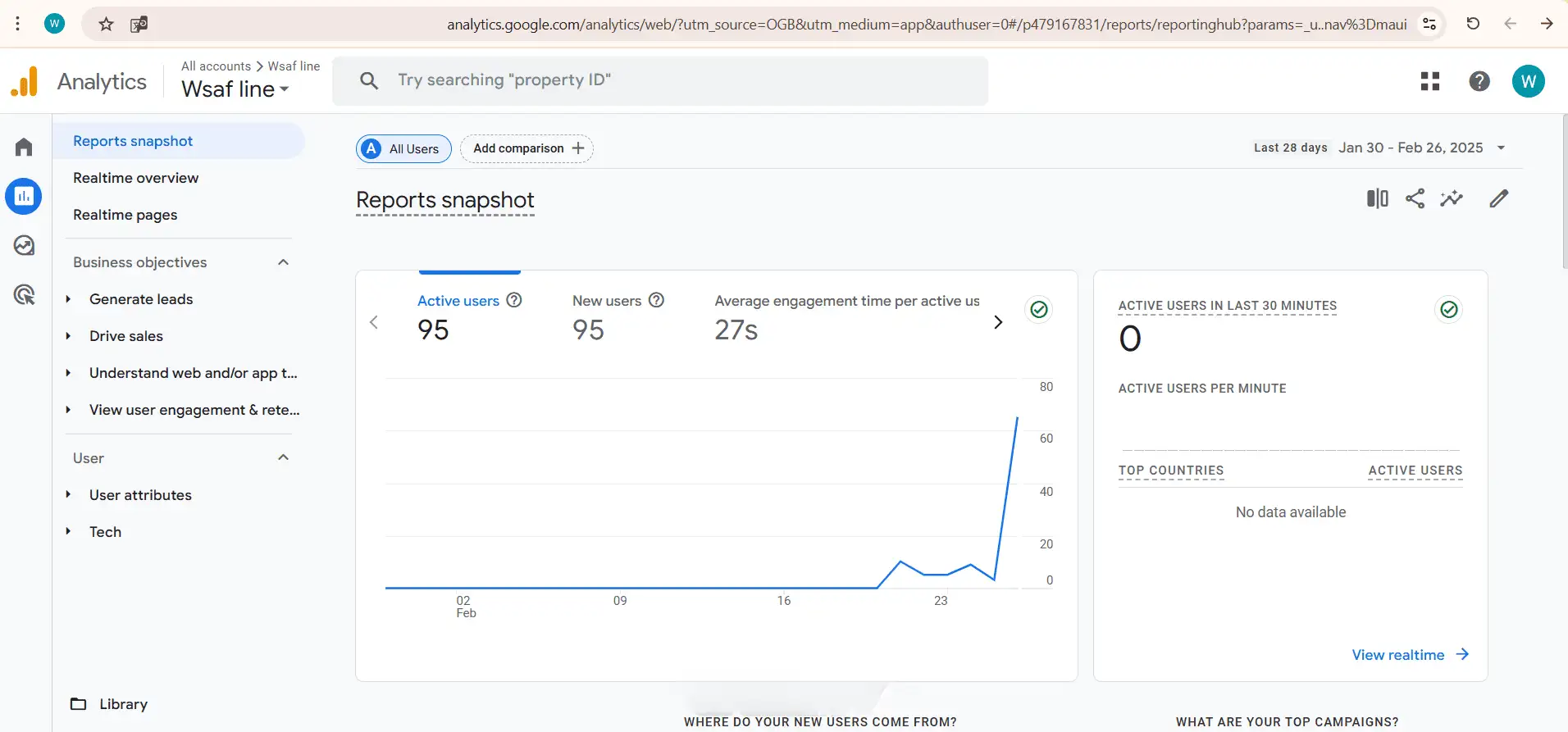
Task: Open the Wsaf line property selector
Action: tap(235, 89)
